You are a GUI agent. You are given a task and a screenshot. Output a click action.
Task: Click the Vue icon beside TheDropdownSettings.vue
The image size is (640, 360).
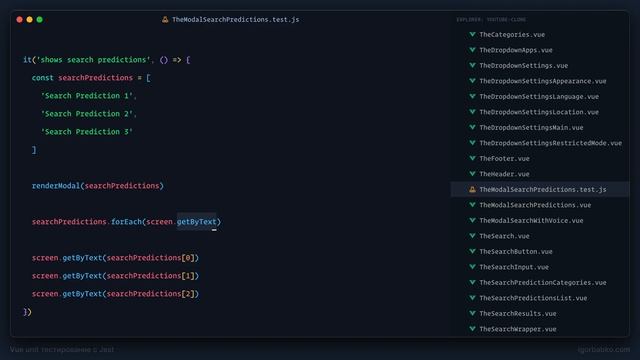click(x=472, y=66)
